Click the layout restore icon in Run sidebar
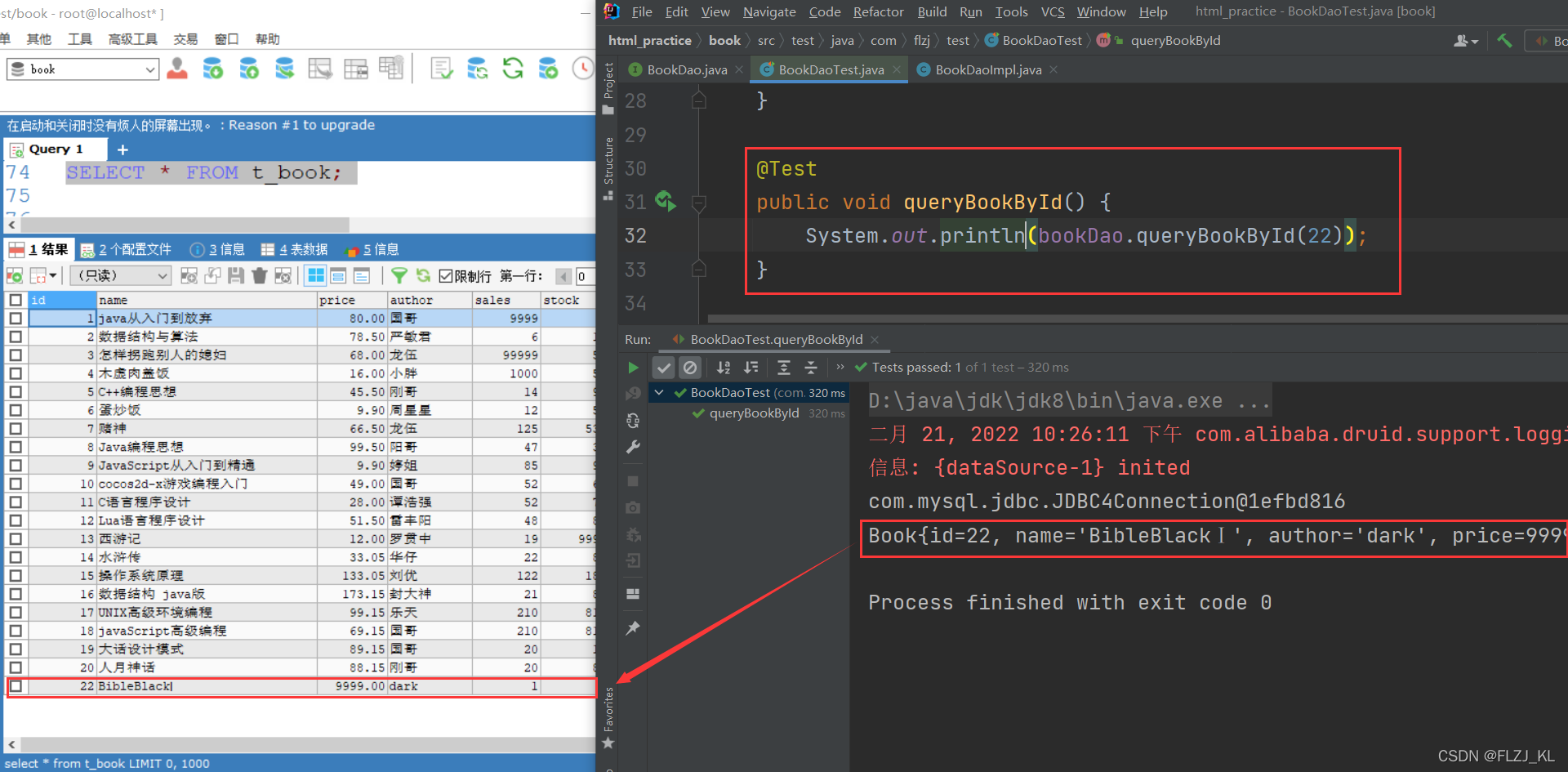This screenshot has height=772, width=1568. [x=633, y=594]
